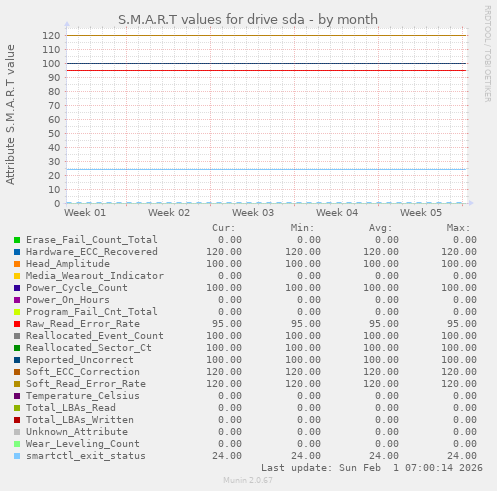The width and height of the screenshot is (497, 491).
Task: Click the Hardware_ECC_Recovered avg value 120.00
Action: pos(381,252)
